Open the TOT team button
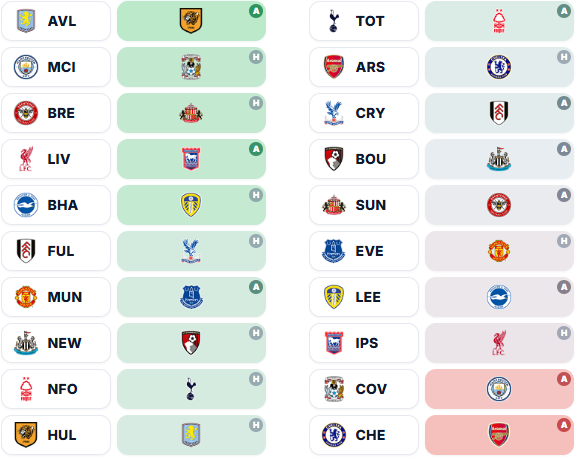 click(364, 21)
